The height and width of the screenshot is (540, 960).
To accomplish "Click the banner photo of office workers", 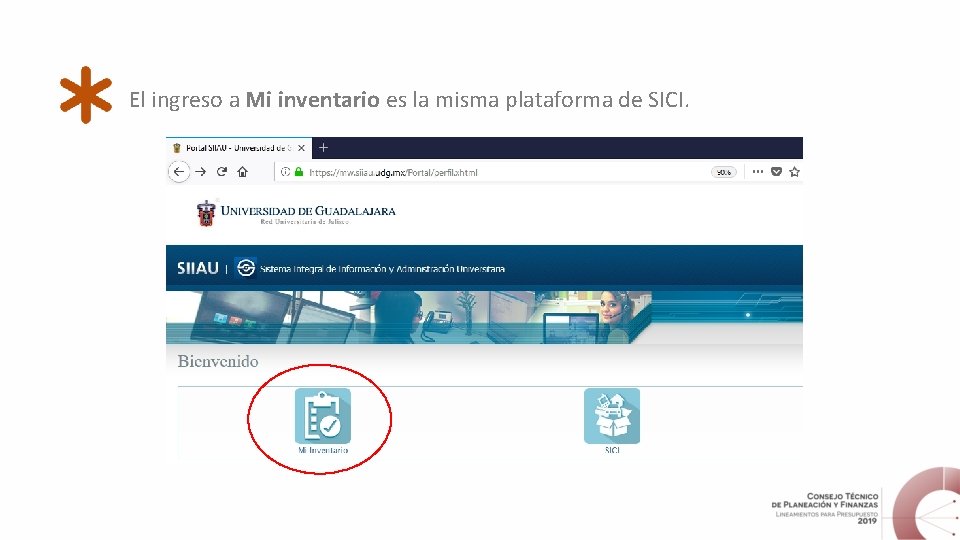I will [x=408, y=317].
